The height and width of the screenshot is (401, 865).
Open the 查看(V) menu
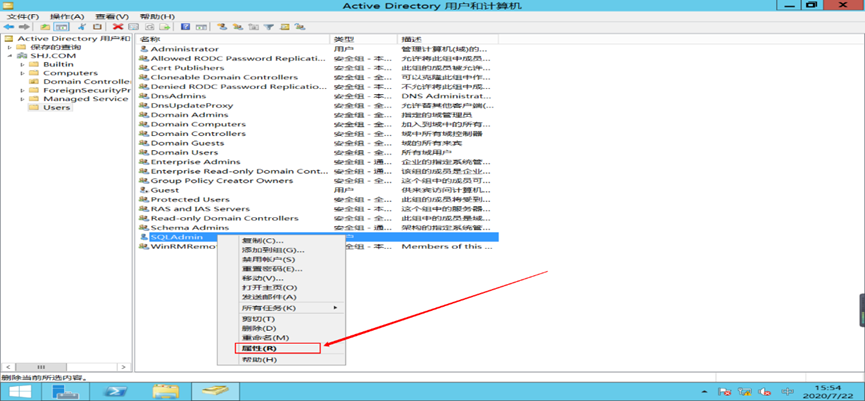111,17
